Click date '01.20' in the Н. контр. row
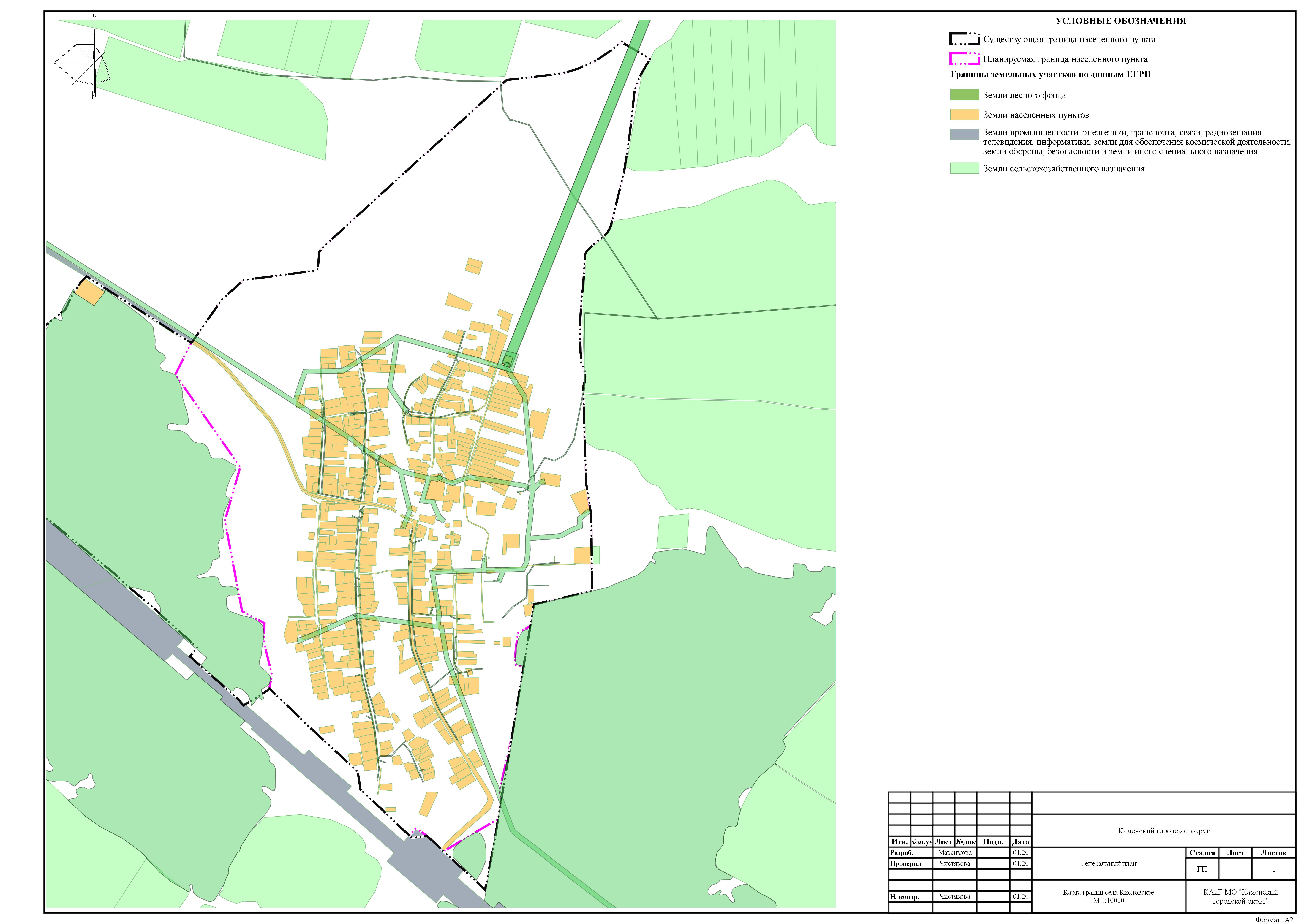Viewport: 1307px width, 924px height. (x=1021, y=897)
